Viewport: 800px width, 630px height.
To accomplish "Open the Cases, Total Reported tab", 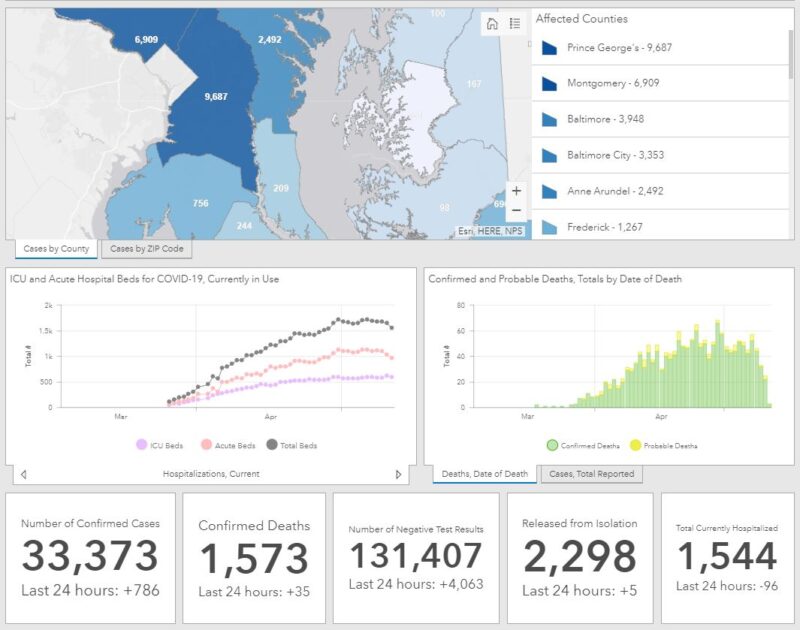I will click(x=591, y=474).
